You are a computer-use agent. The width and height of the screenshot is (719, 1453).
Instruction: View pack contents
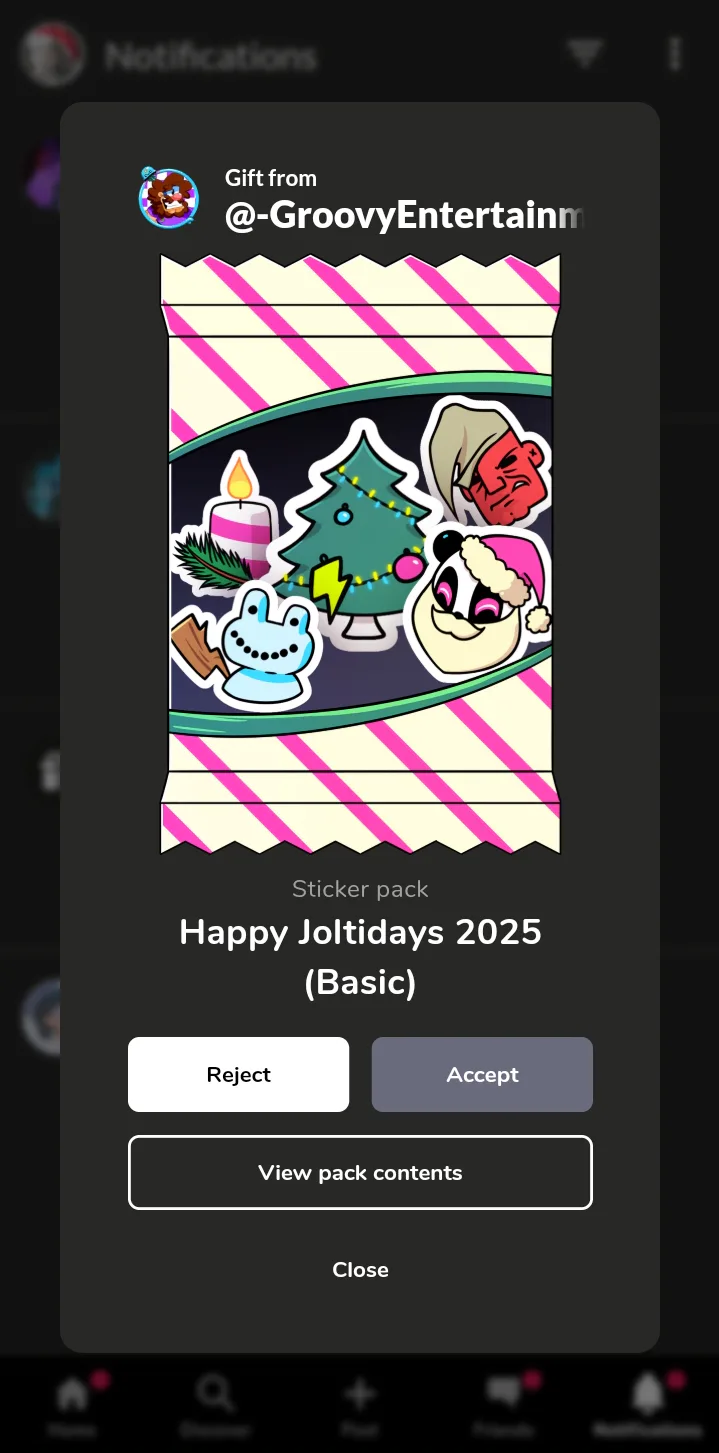click(360, 1172)
